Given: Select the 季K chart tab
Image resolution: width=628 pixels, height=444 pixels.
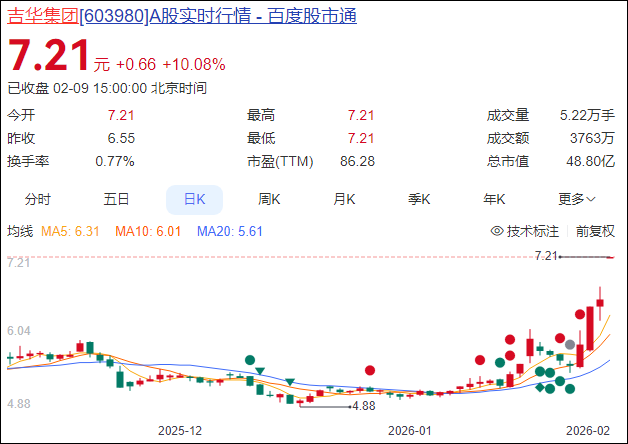Looking at the screenshot, I should pos(419,199).
